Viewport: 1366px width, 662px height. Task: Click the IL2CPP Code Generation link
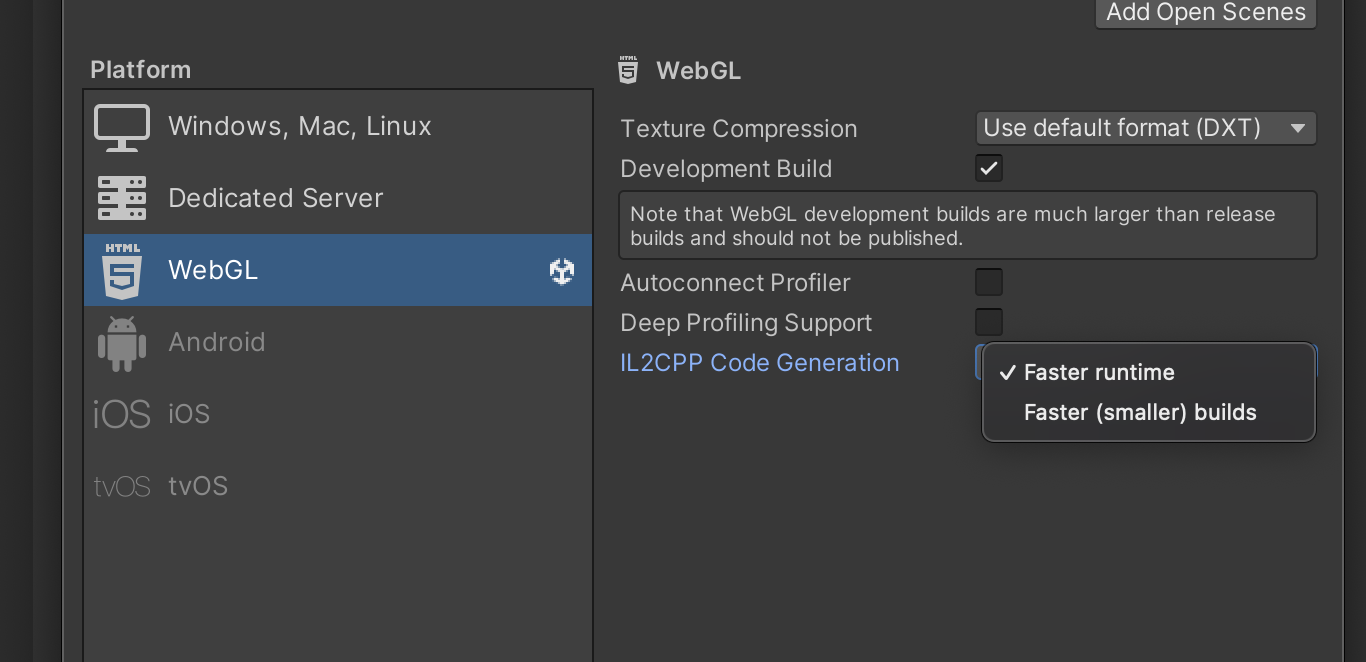[759, 362]
